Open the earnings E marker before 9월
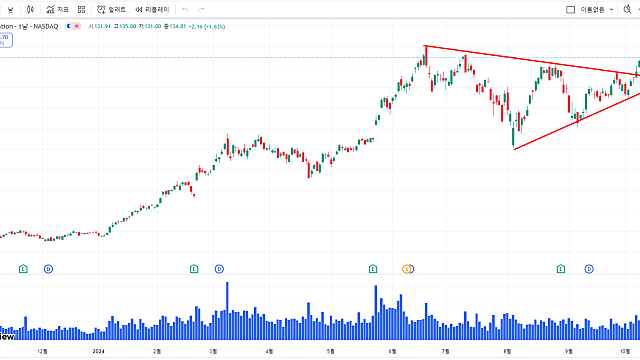 coord(561,269)
